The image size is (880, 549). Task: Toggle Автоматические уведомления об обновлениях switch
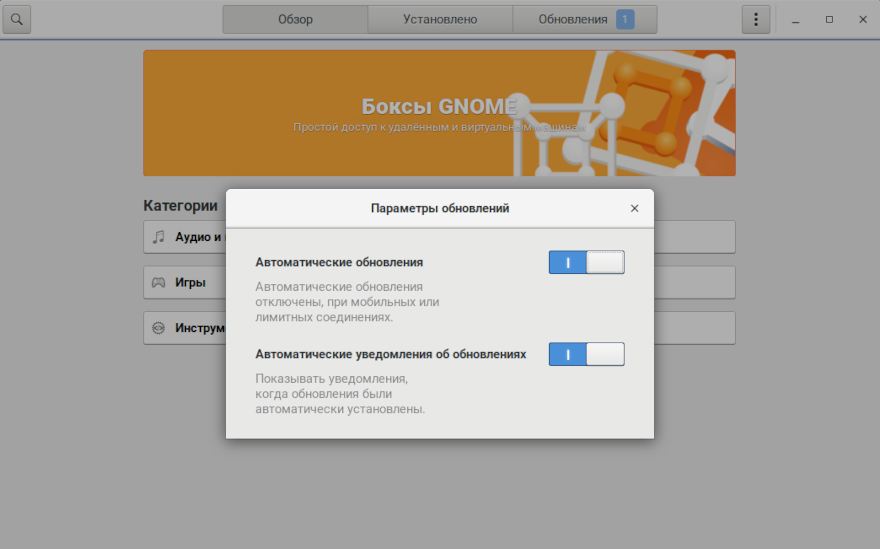pyautogui.click(x=586, y=354)
